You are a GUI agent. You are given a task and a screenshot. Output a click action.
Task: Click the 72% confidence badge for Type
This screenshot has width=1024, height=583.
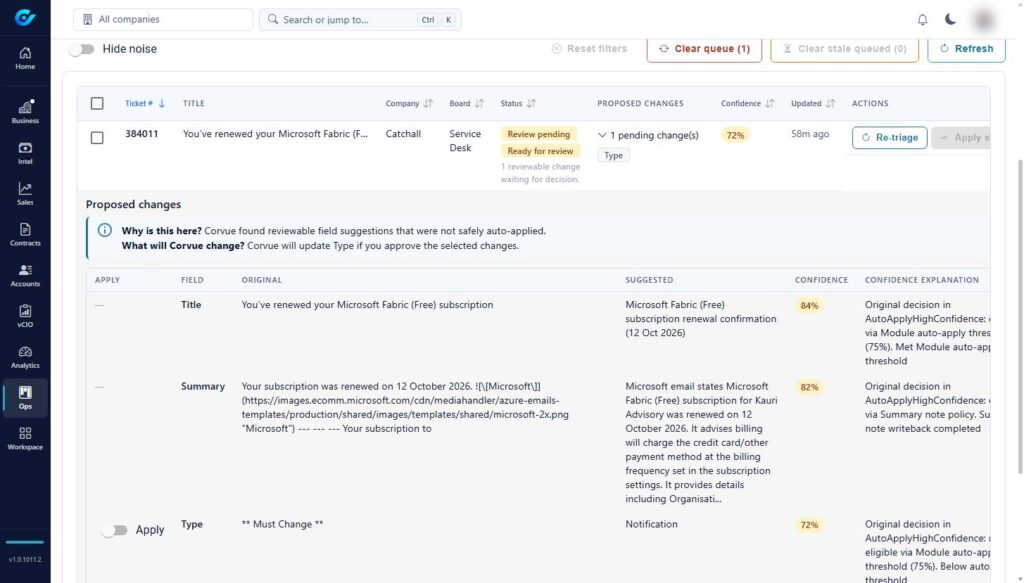pos(809,525)
